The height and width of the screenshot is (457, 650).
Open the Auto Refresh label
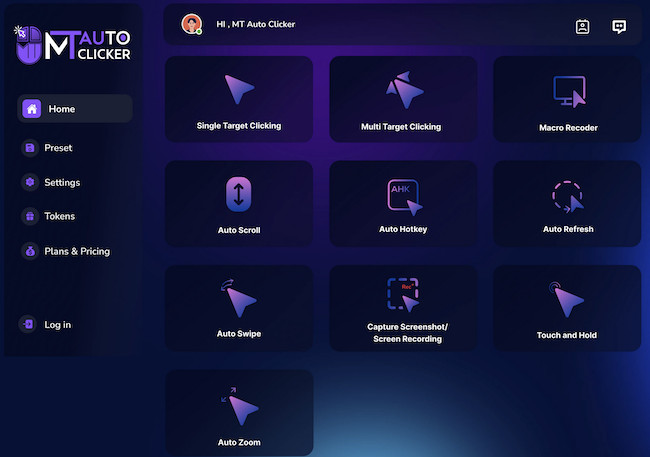point(568,229)
